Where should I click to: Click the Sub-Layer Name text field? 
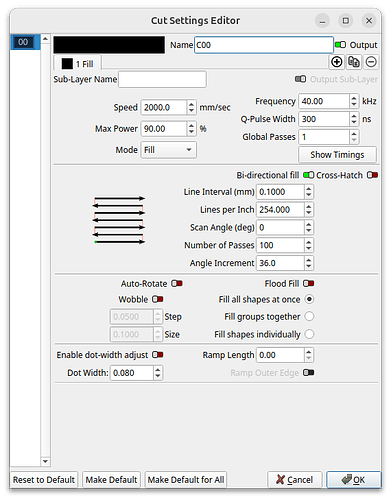162,79
